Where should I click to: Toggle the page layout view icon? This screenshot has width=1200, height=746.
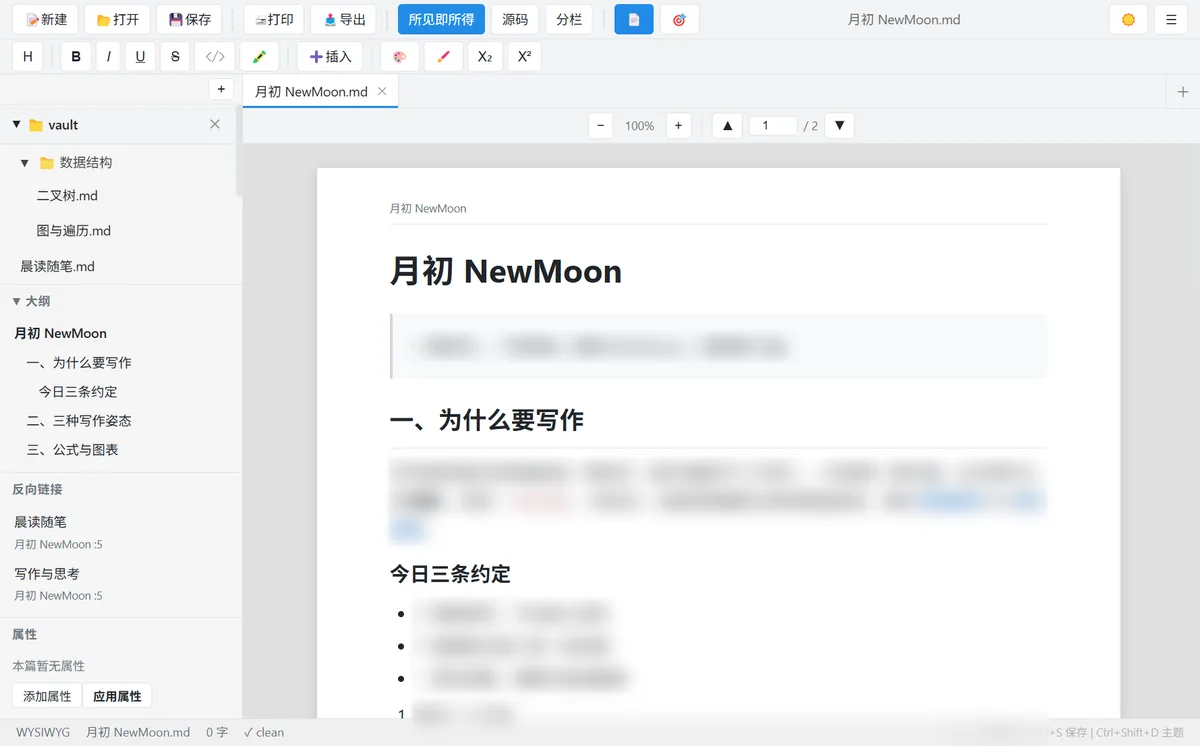pos(633,19)
